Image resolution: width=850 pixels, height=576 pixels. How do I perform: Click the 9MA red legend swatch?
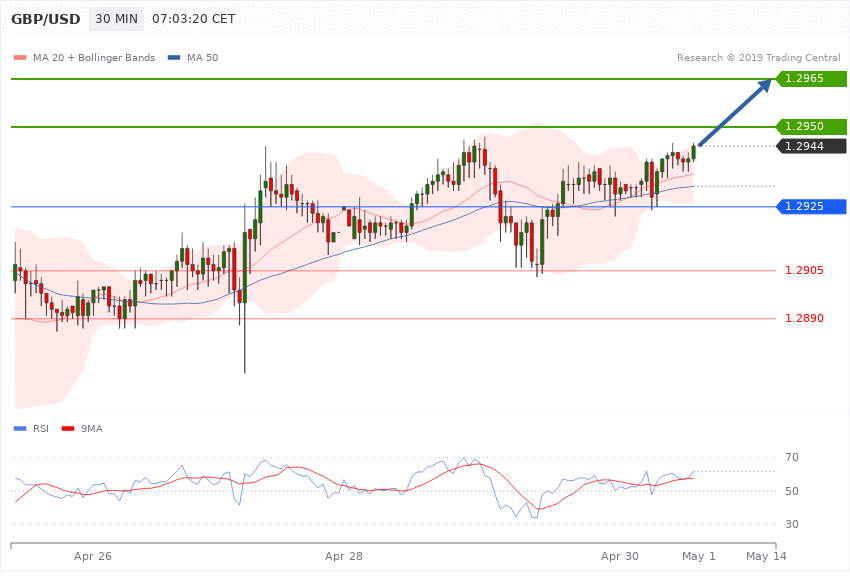coord(68,429)
